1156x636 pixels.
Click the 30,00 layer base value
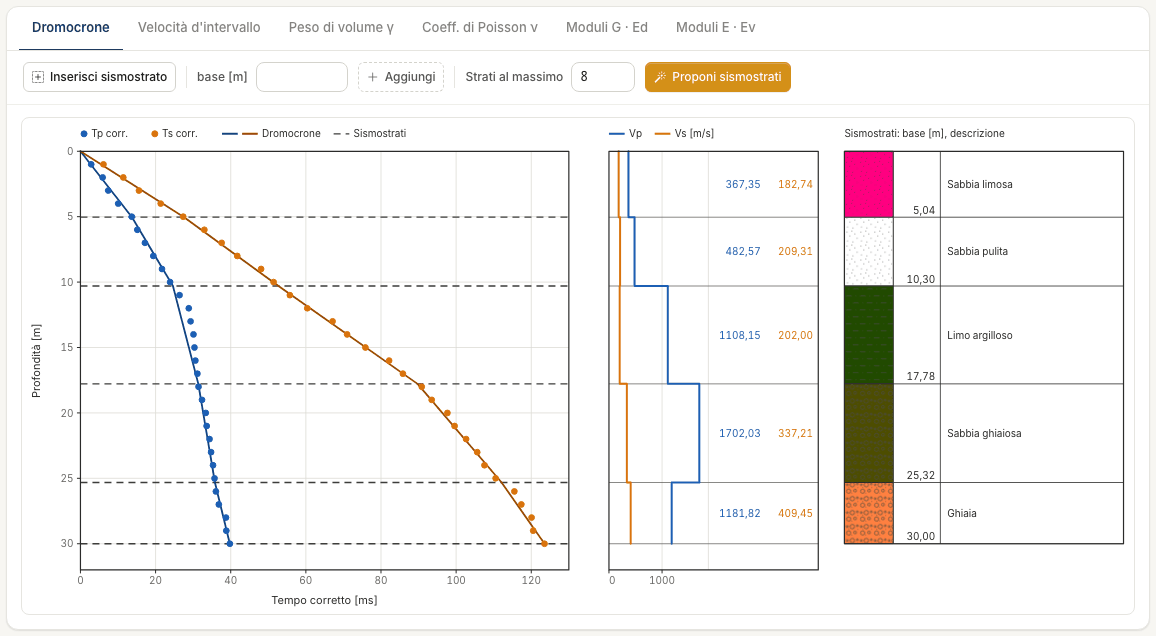921,536
